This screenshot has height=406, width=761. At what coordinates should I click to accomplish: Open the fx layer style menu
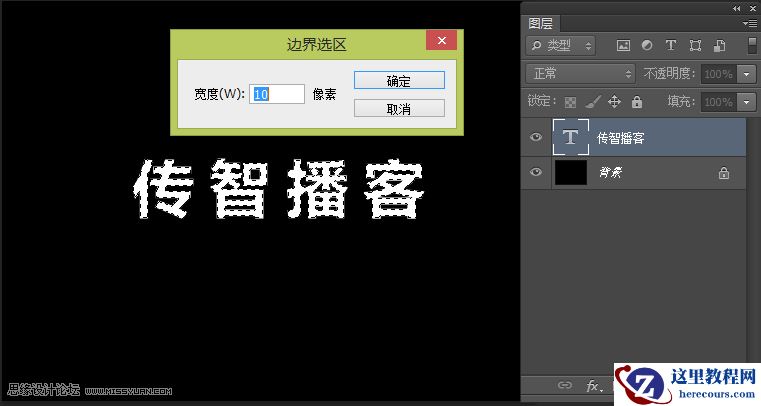pyautogui.click(x=594, y=386)
